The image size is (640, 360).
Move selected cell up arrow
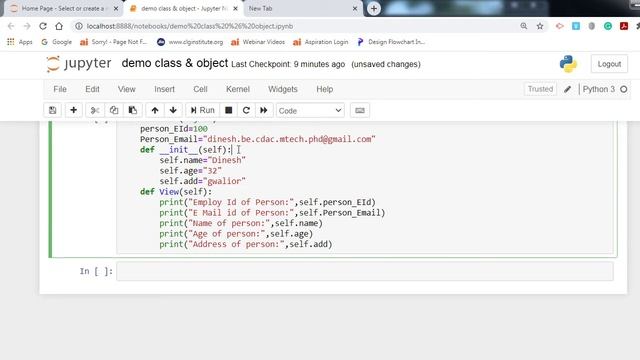pyautogui.click(x=155, y=110)
